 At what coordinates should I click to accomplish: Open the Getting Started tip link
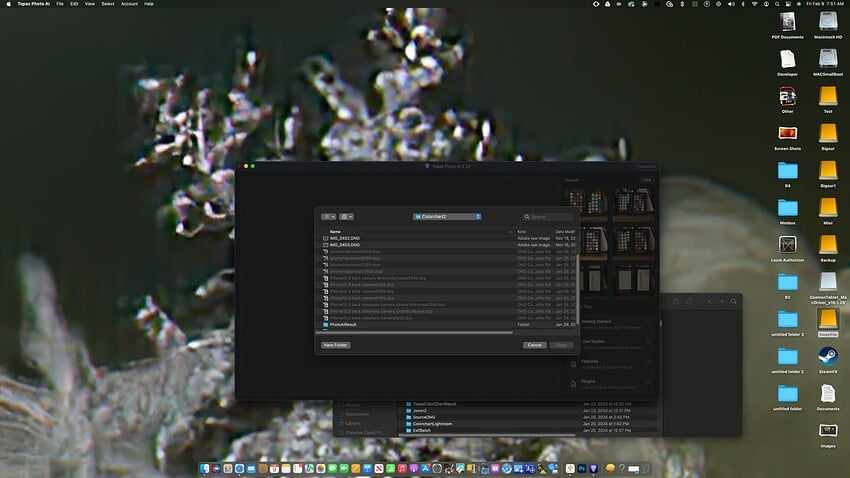[596, 321]
